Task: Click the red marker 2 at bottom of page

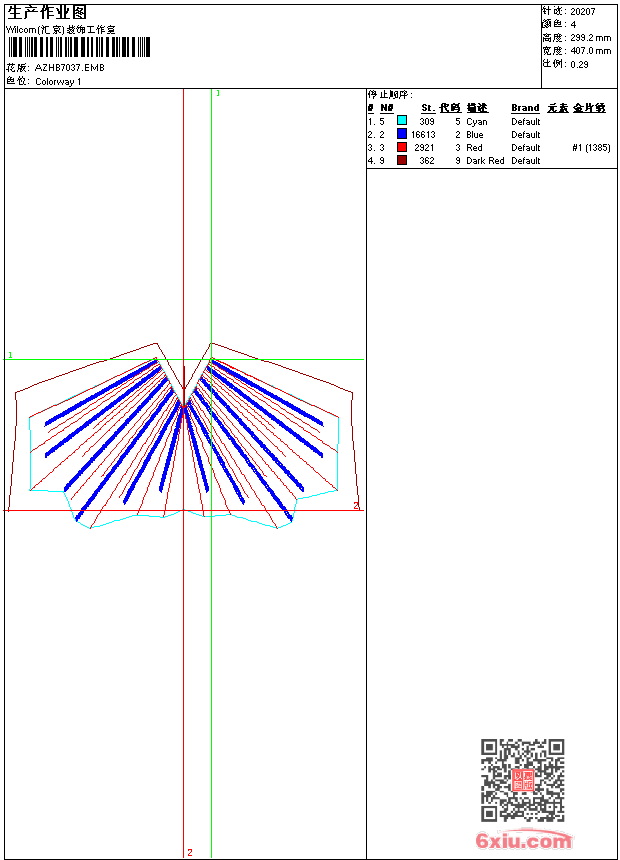Action: (190, 852)
